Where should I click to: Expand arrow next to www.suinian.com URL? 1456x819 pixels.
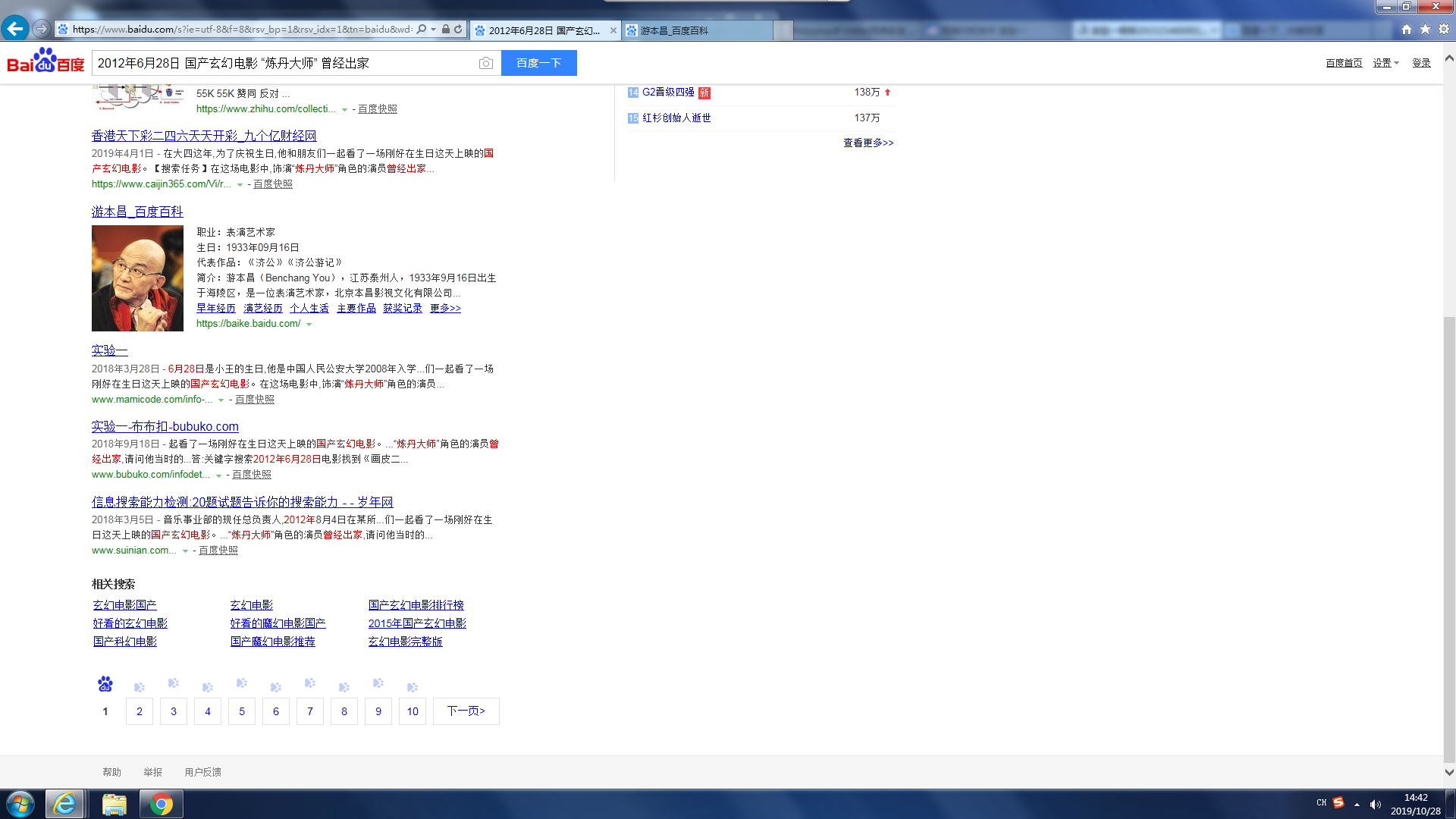pyautogui.click(x=185, y=551)
